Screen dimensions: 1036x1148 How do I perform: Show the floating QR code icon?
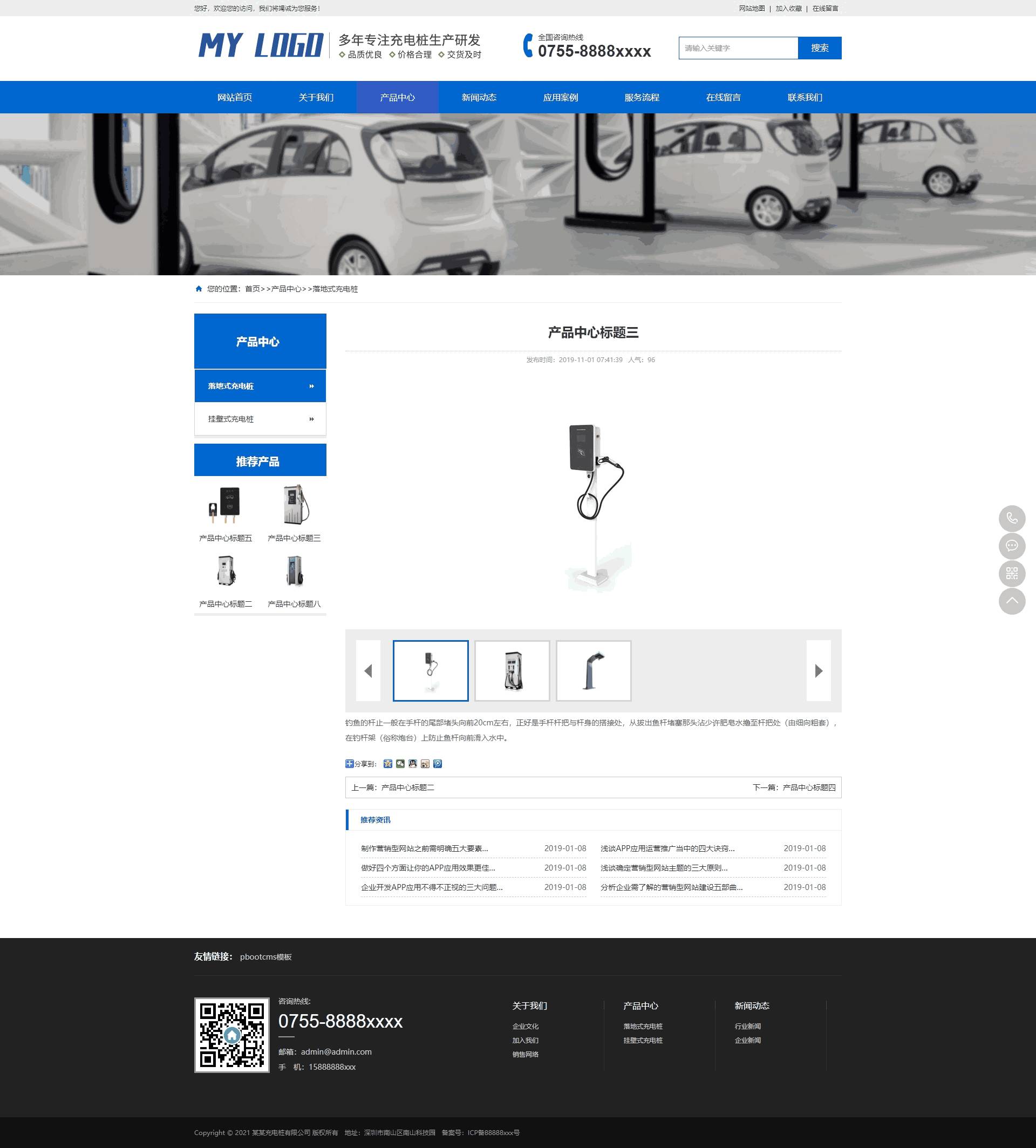tap(1012, 573)
